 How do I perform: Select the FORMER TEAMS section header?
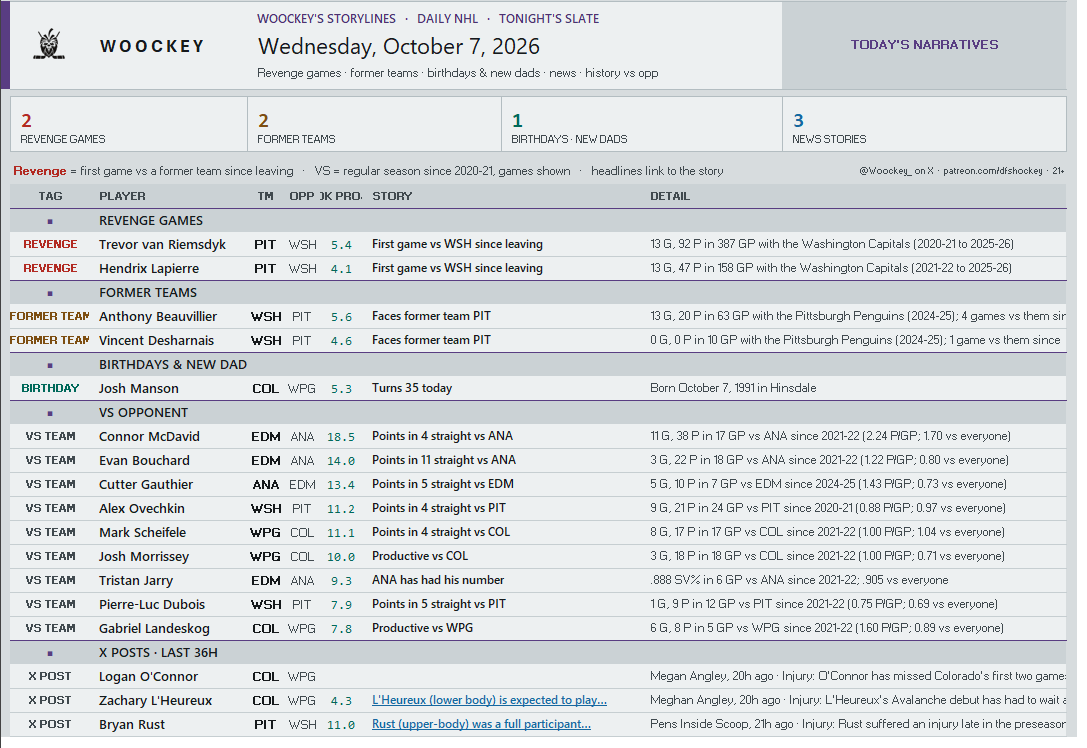pyautogui.click(x=538, y=293)
